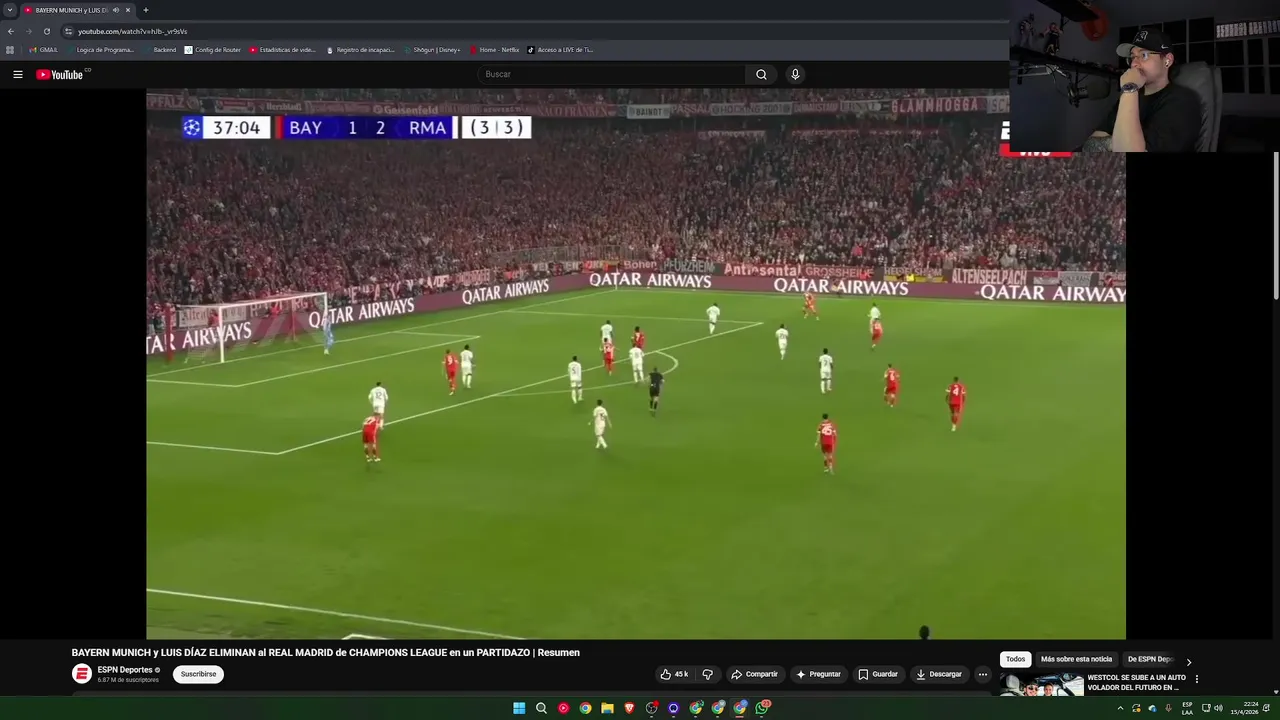Click the Preguntar button

pos(819,674)
